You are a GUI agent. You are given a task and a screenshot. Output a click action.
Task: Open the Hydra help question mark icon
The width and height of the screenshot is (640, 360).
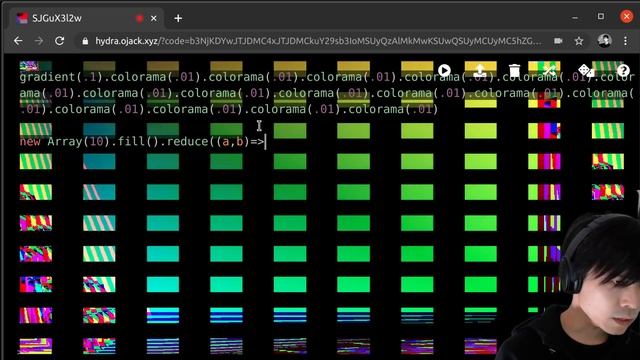tap(623, 71)
